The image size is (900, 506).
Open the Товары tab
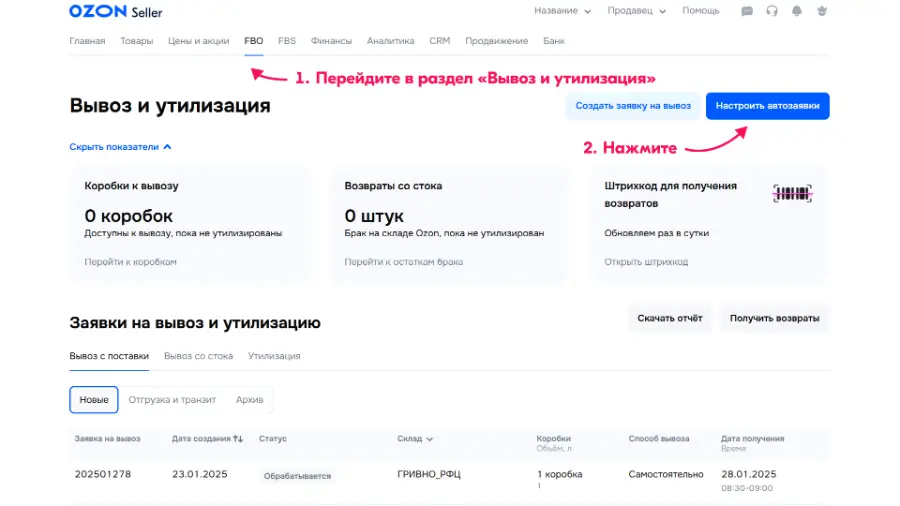click(137, 41)
